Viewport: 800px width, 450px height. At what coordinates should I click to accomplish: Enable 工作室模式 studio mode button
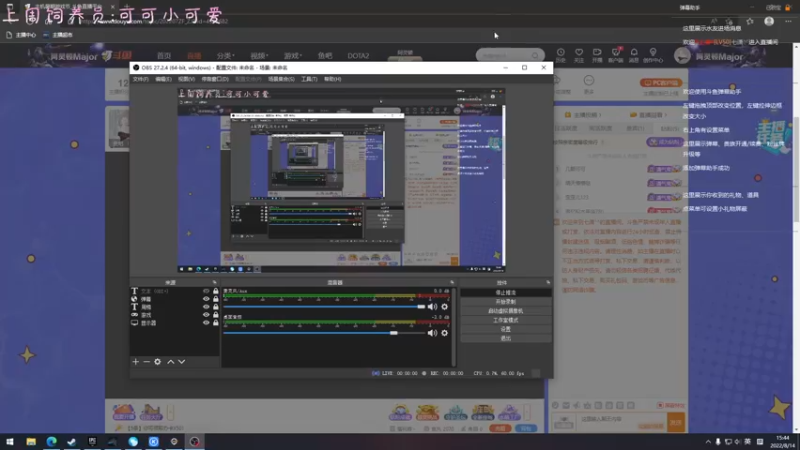tap(506, 320)
